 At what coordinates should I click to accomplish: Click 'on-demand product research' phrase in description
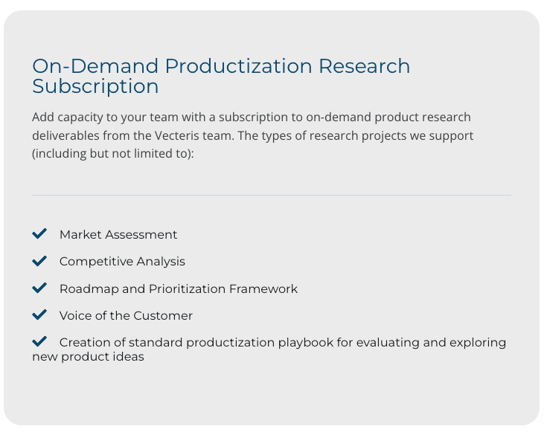point(388,117)
